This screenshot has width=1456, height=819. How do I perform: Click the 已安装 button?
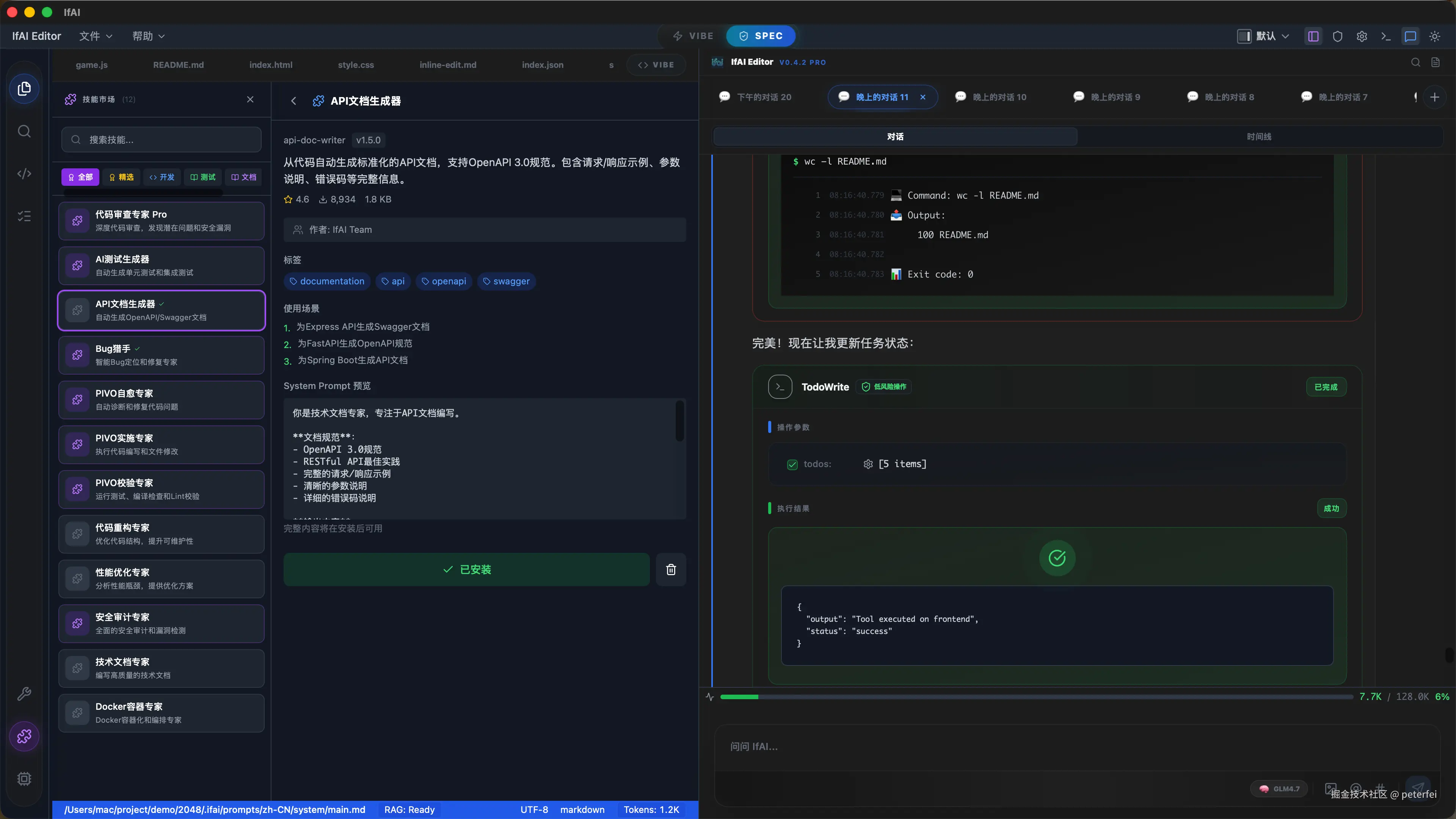coord(466,569)
